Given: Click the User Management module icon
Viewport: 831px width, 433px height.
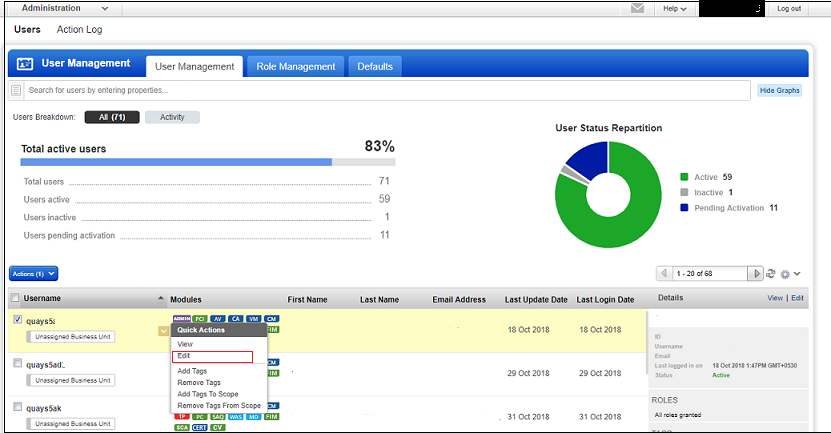Looking at the screenshot, I should [x=25, y=64].
